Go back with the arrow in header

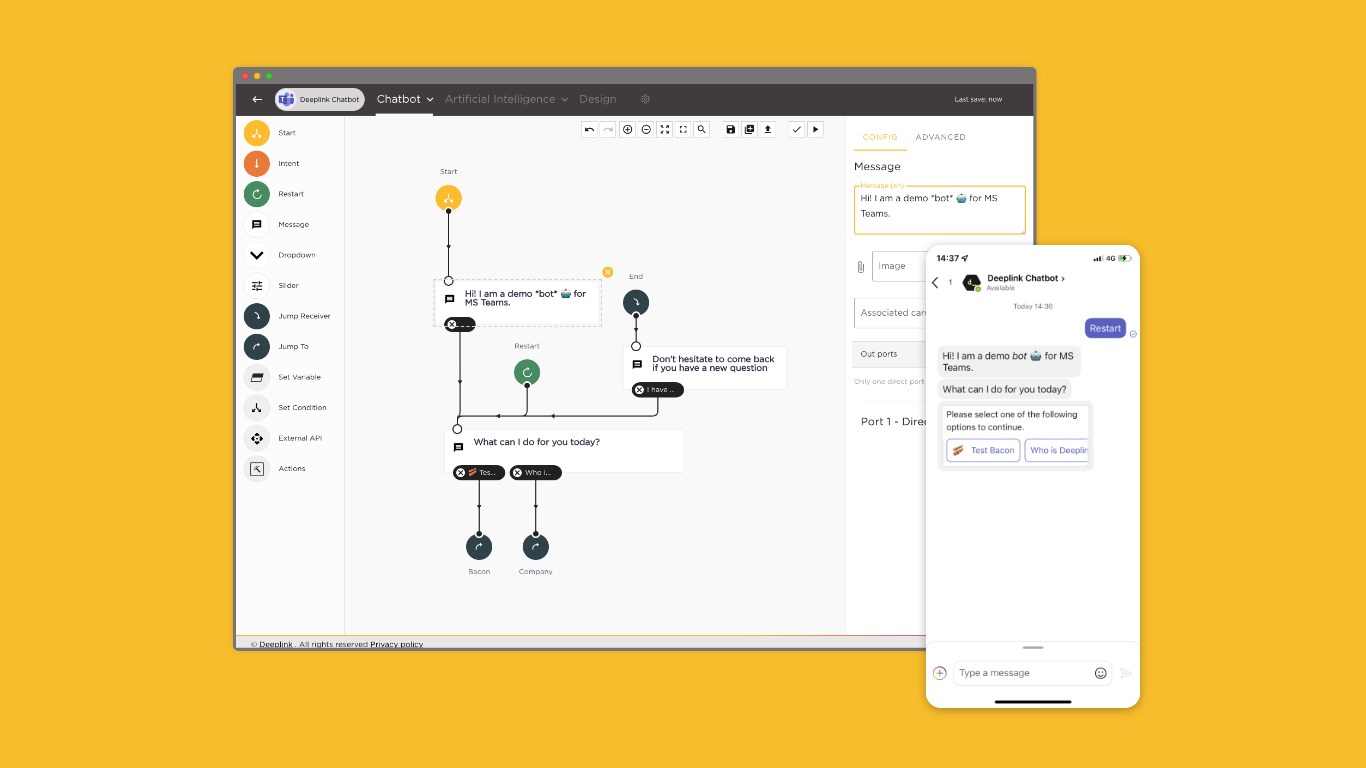[x=257, y=99]
